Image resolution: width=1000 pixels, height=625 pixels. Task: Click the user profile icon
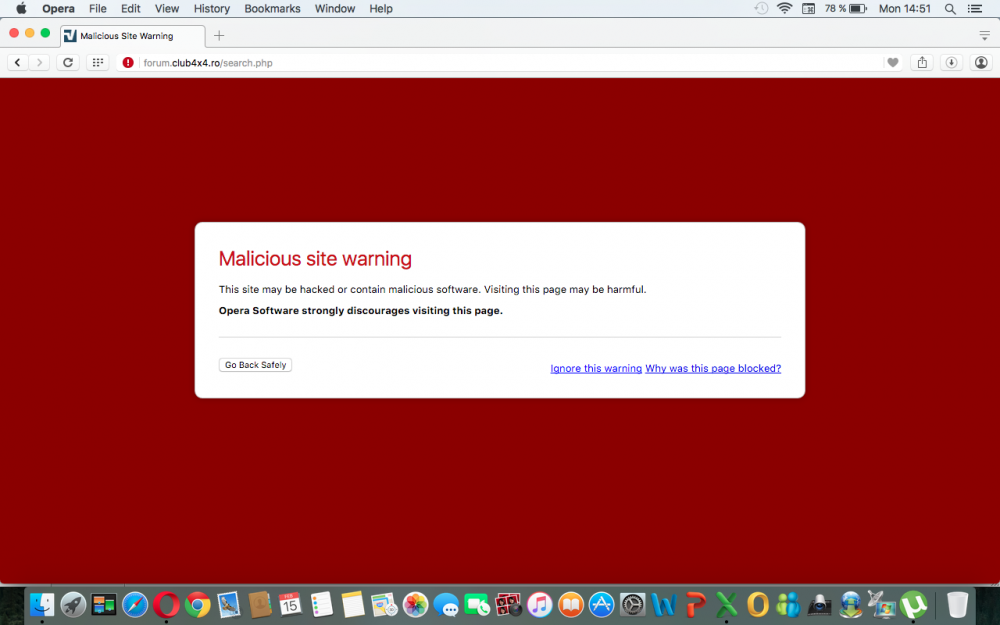coord(981,61)
